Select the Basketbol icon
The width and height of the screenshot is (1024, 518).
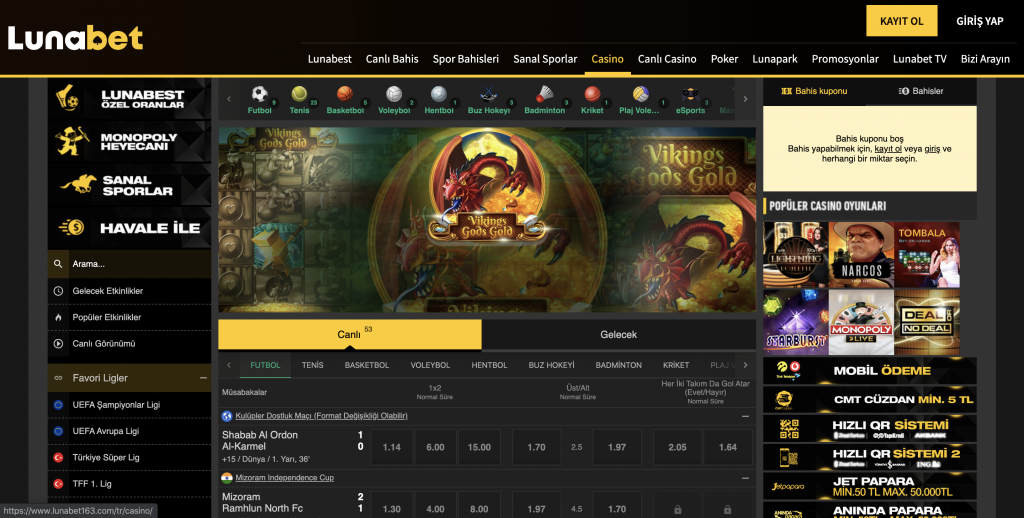coord(345,94)
